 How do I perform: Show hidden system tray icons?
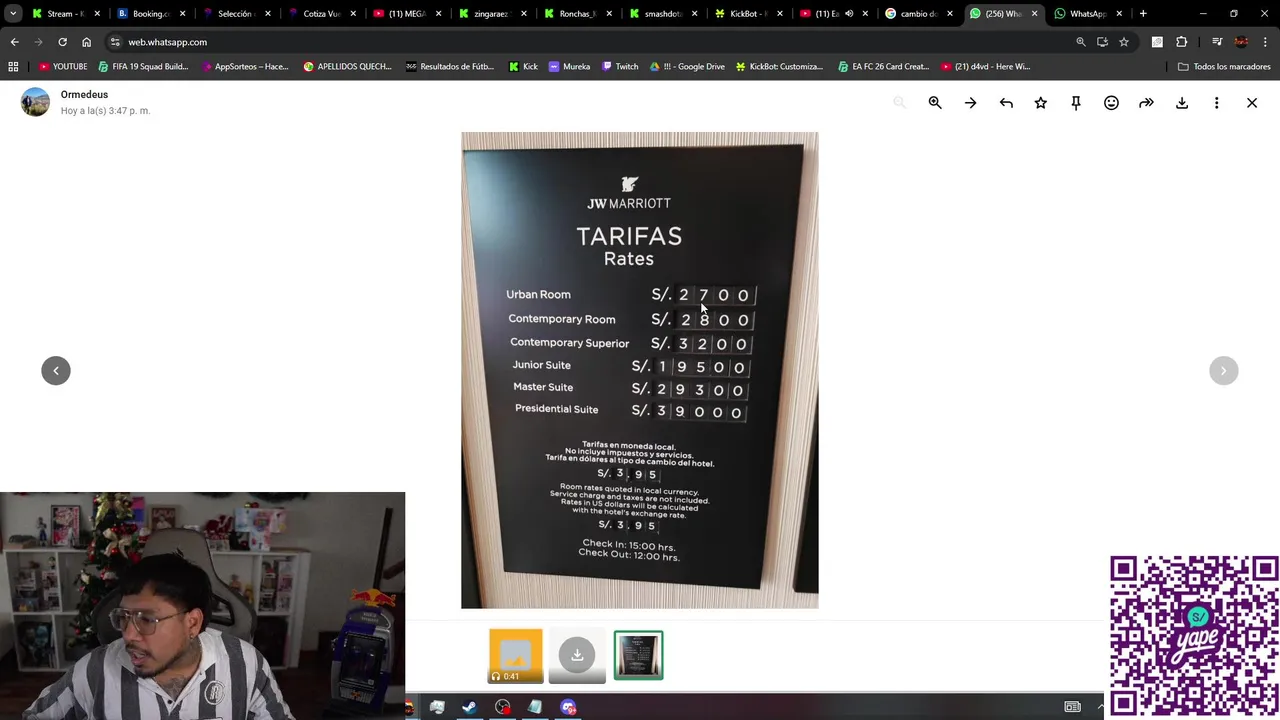pos(1101,707)
